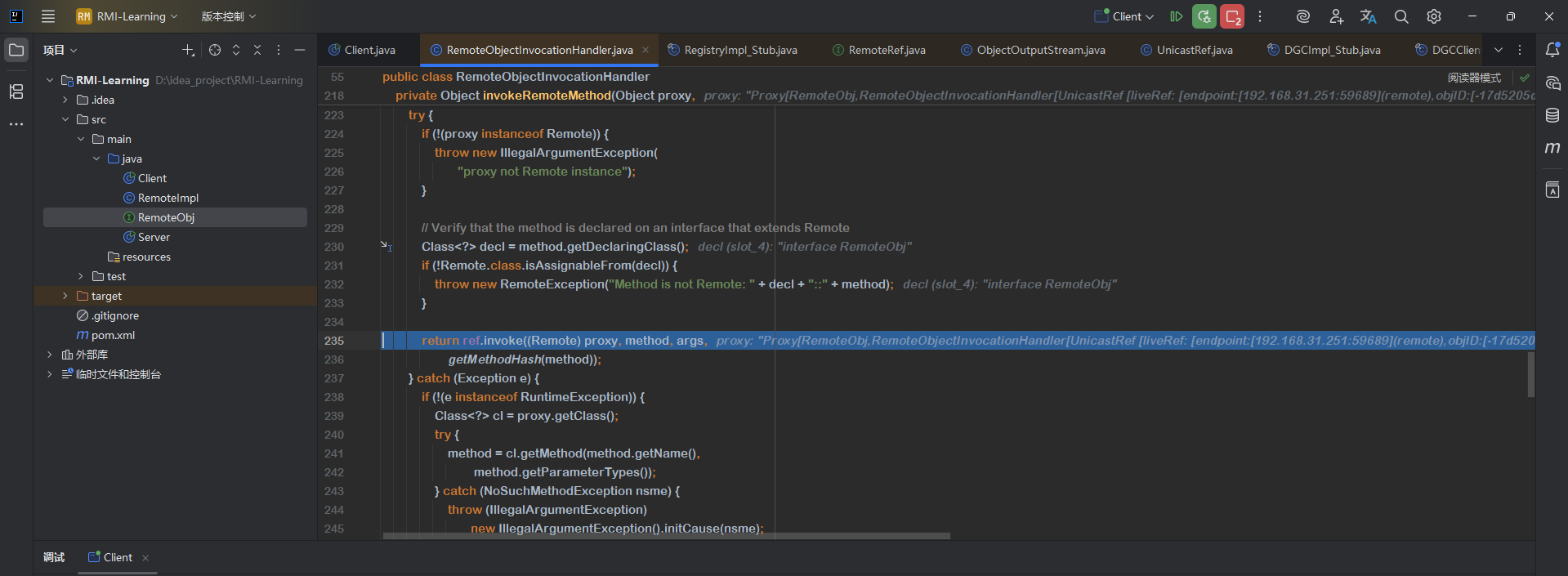Switch to the UnicastRef.java tab
Viewport: 1568px width, 576px height.
click(x=1194, y=50)
